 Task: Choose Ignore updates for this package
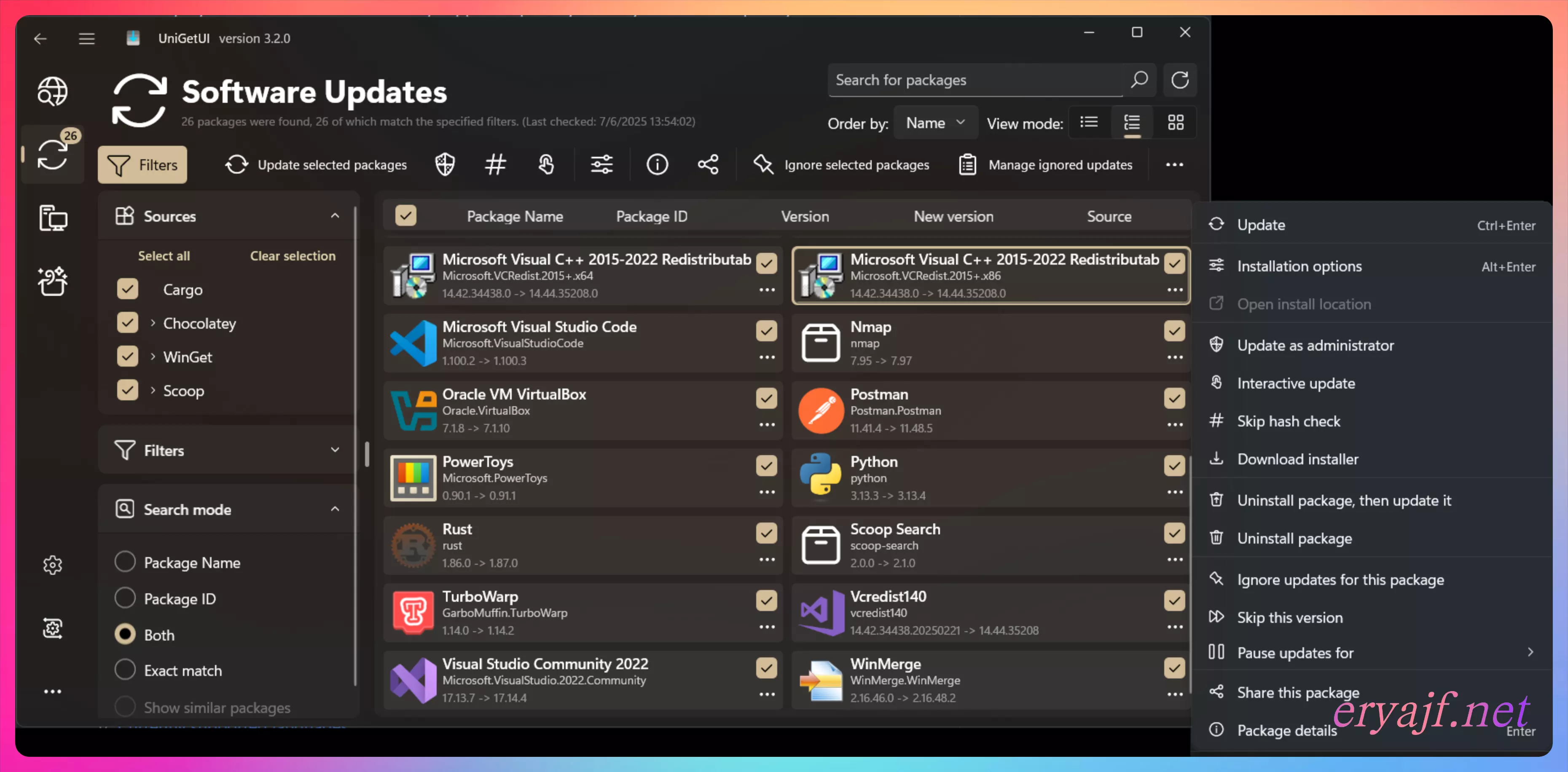click(1372, 579)
